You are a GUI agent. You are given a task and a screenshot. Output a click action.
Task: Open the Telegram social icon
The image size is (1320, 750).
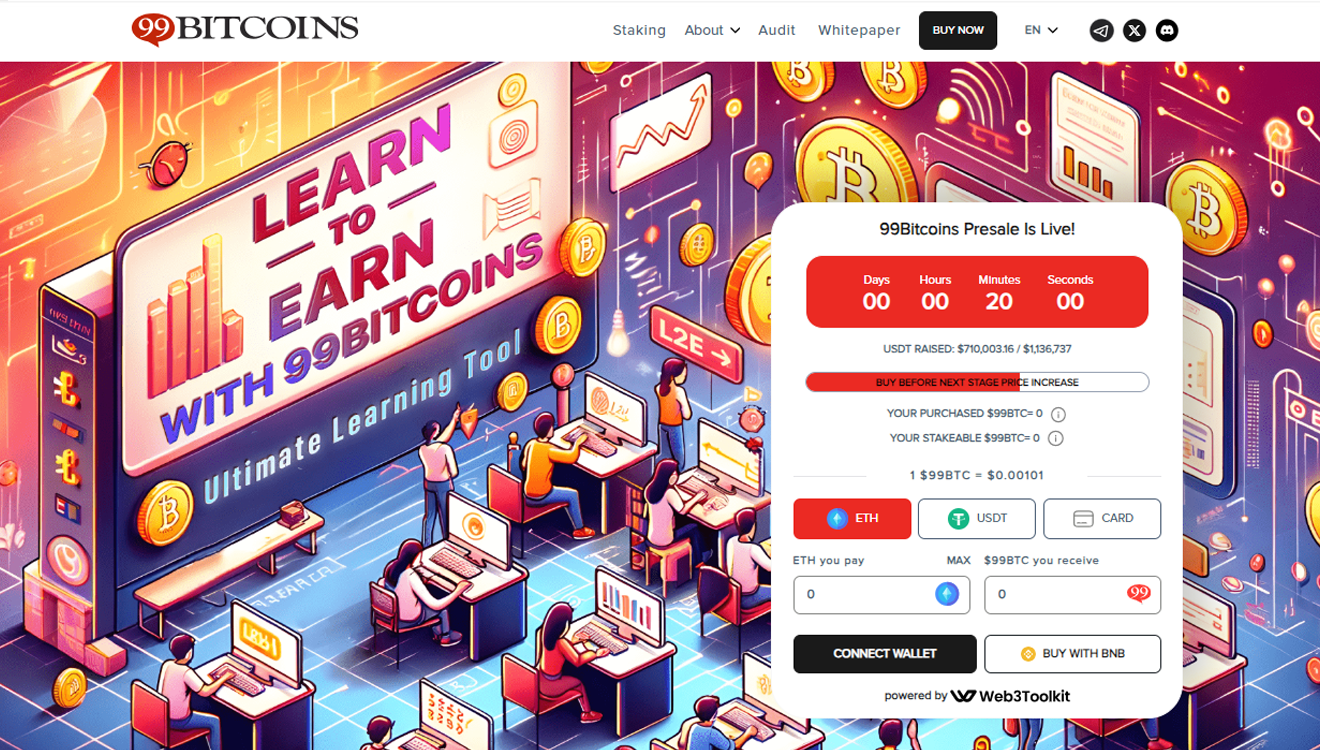click(1101, 31)
